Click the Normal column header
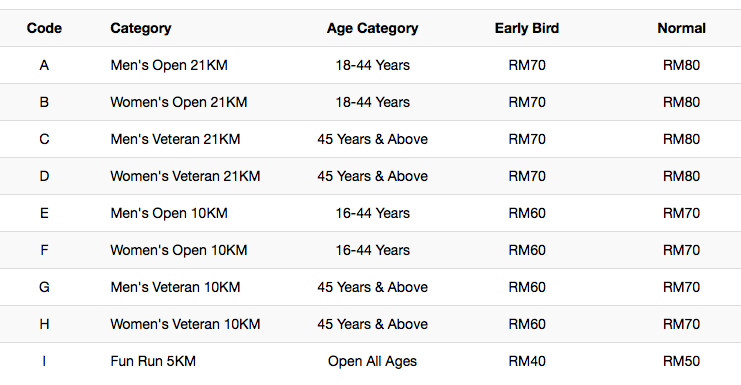The width and height of the screenshot is (741, 385). tap(681, 28)
